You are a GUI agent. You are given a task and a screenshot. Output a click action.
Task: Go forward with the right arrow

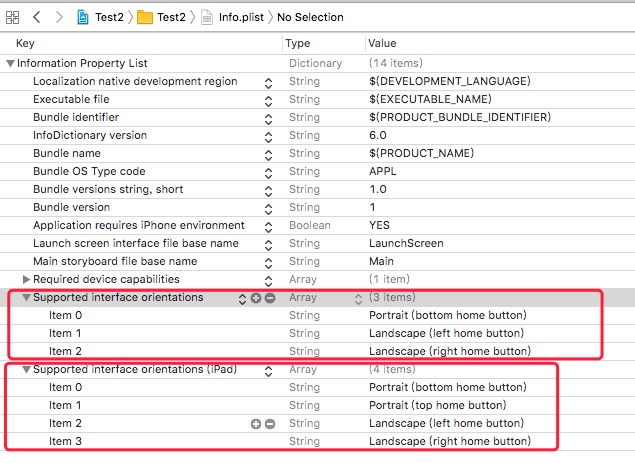pyautogui.click(x=57, y=17)
